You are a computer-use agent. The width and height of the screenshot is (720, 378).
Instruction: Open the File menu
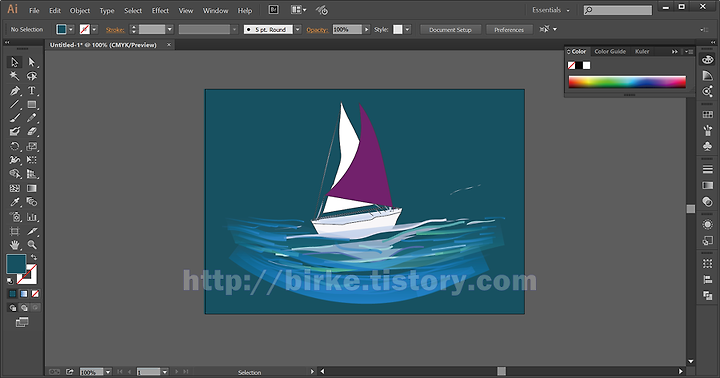pyautogui.click(x=34, y=10)
